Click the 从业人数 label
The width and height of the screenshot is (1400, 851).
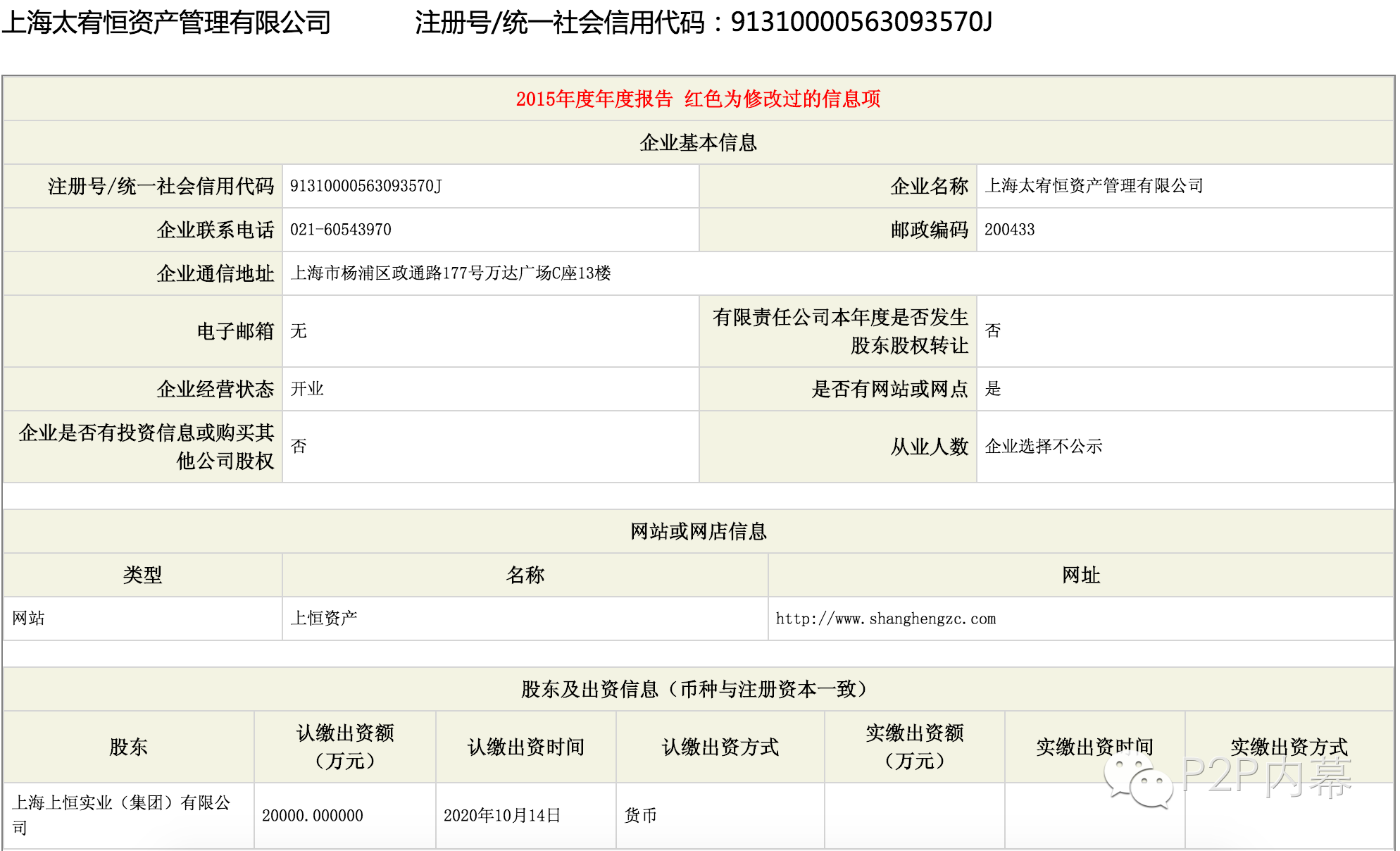(930, 447)
